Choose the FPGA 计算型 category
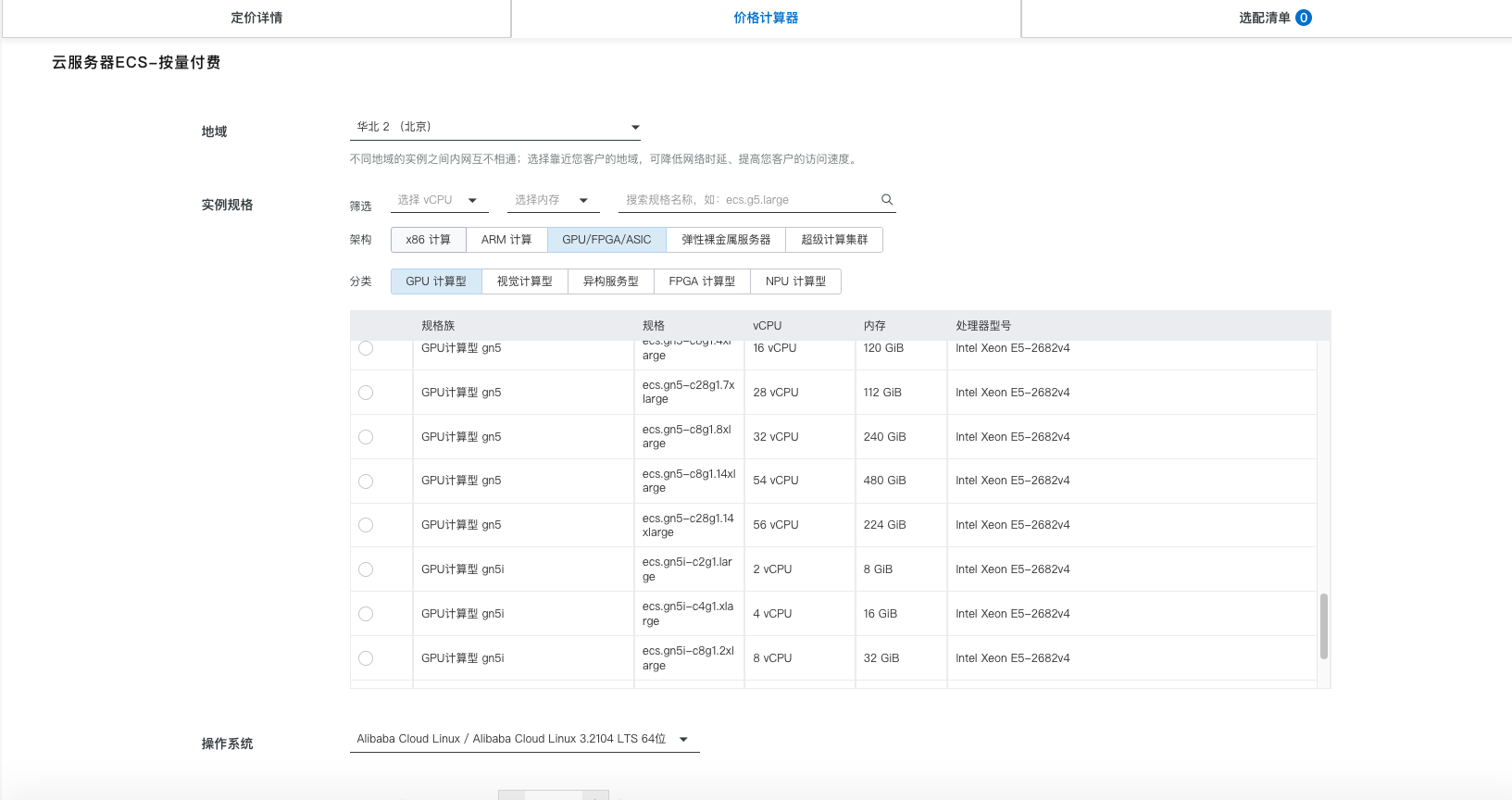Screen dimensions: 1512x800 coord(702,281)
